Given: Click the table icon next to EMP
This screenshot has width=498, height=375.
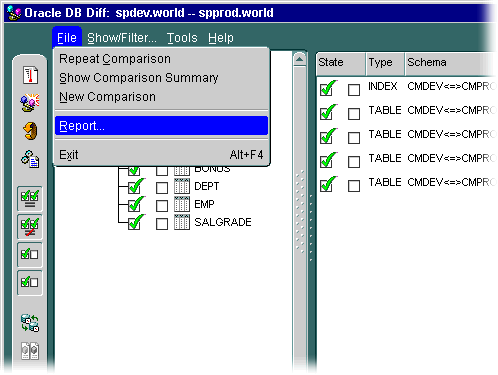Looking at the screenshot, I should coord(182,204).
